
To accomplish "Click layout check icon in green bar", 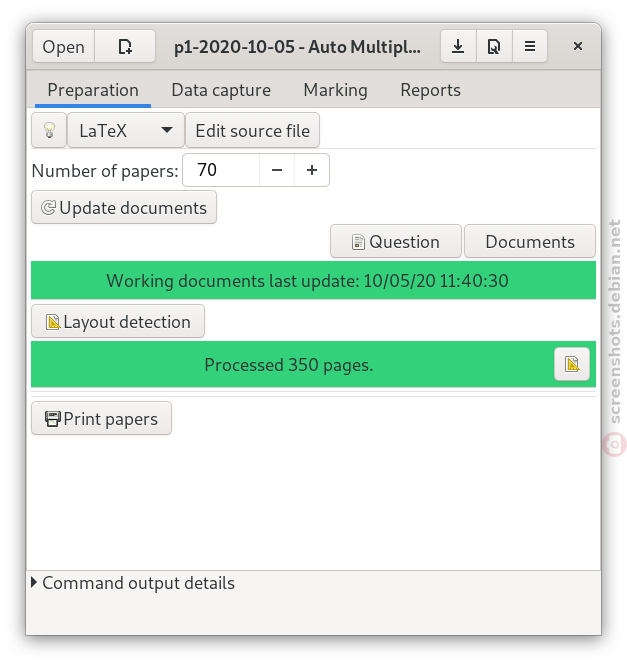I will [572, 364].
